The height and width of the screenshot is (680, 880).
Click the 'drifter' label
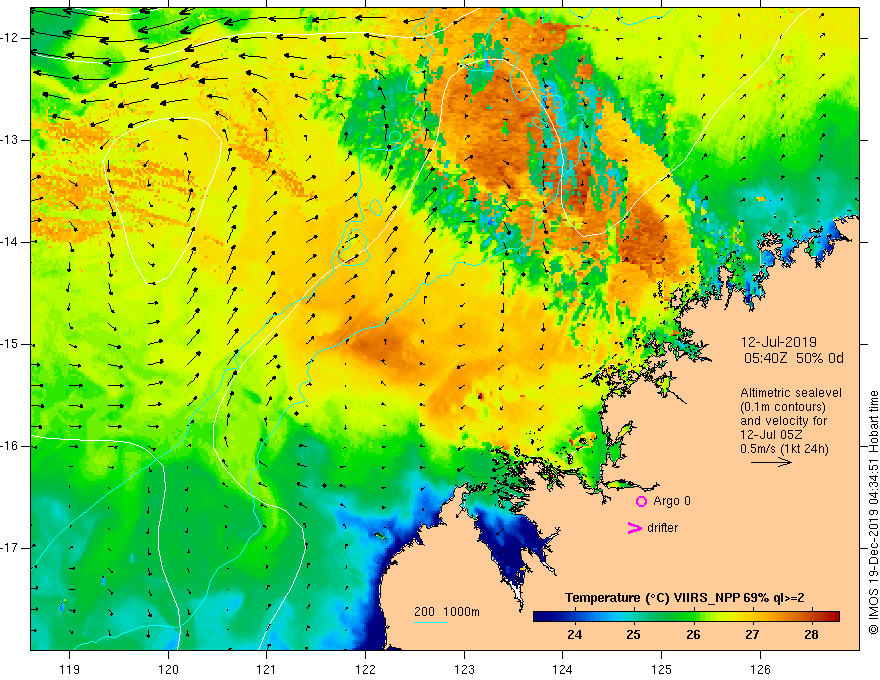[x=662, y=528]
